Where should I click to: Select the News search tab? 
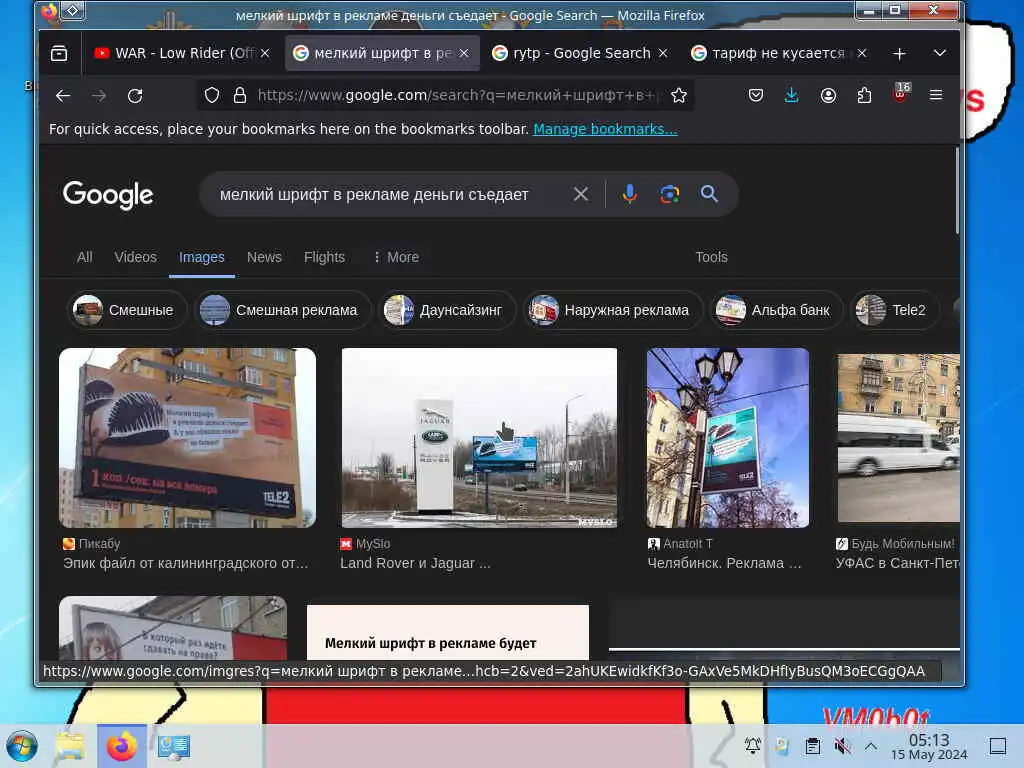point(264,257)
